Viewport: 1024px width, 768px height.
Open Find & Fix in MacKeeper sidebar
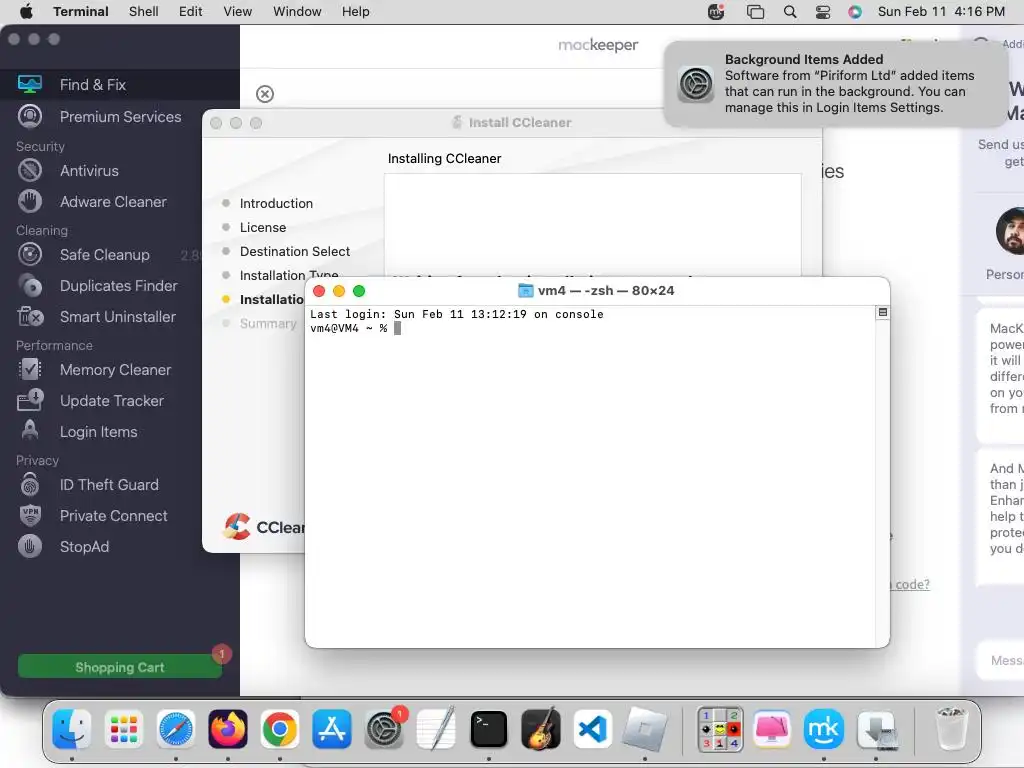120,84
